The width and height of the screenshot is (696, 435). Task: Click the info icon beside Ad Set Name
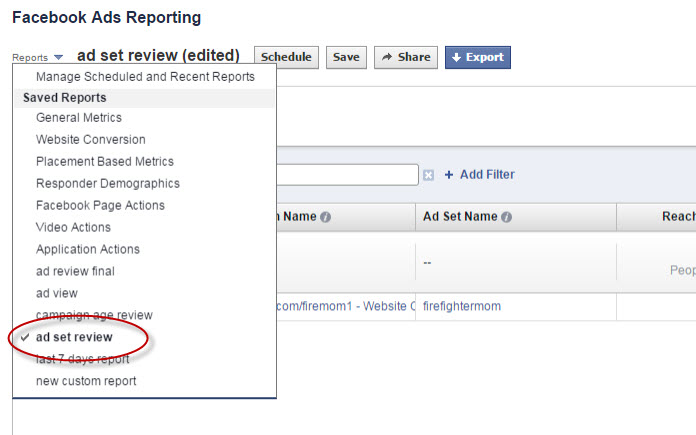[506, 217]
